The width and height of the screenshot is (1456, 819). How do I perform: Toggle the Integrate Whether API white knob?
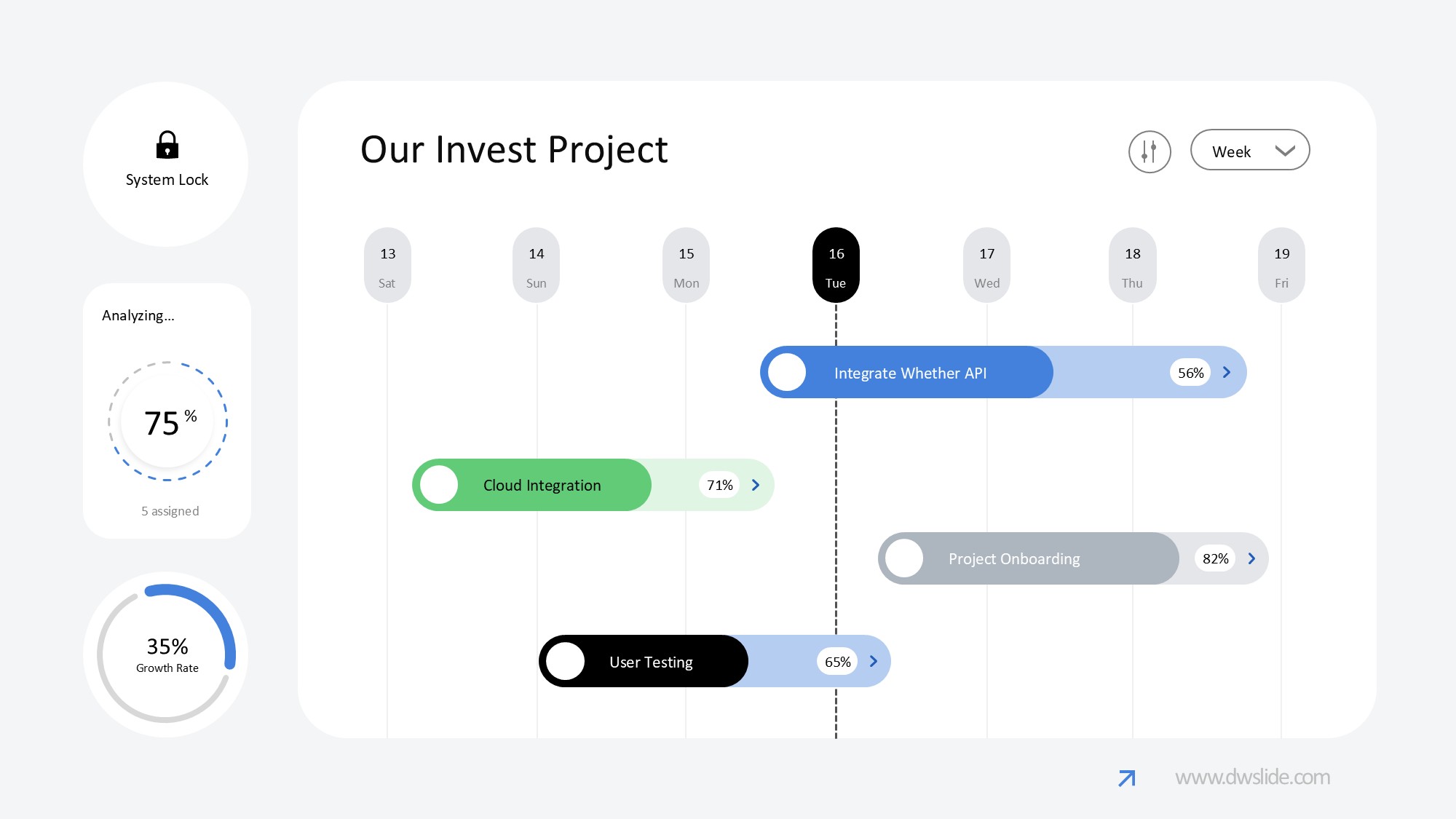787,373
